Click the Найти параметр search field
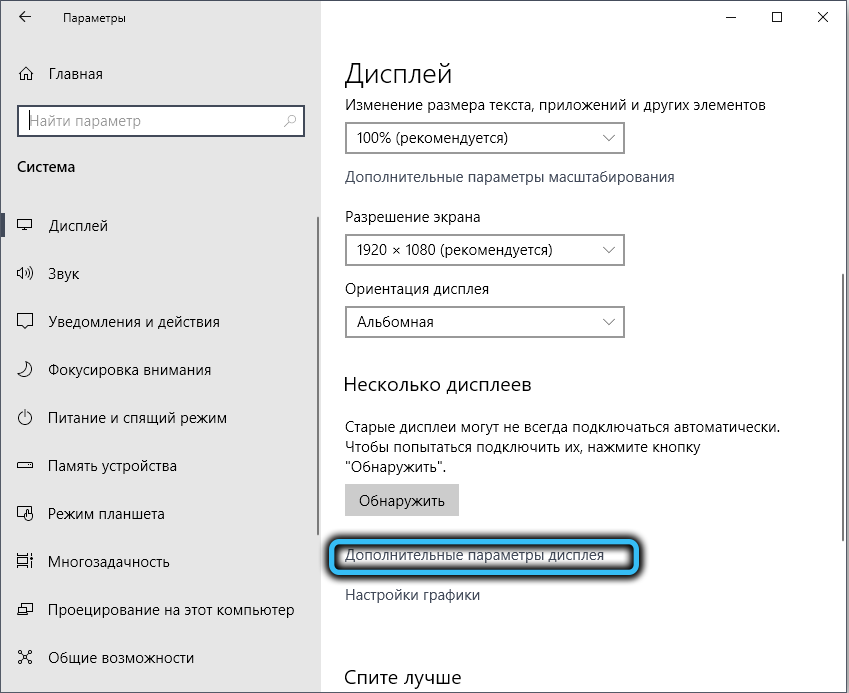849x693 pixels. pos(150,121)
